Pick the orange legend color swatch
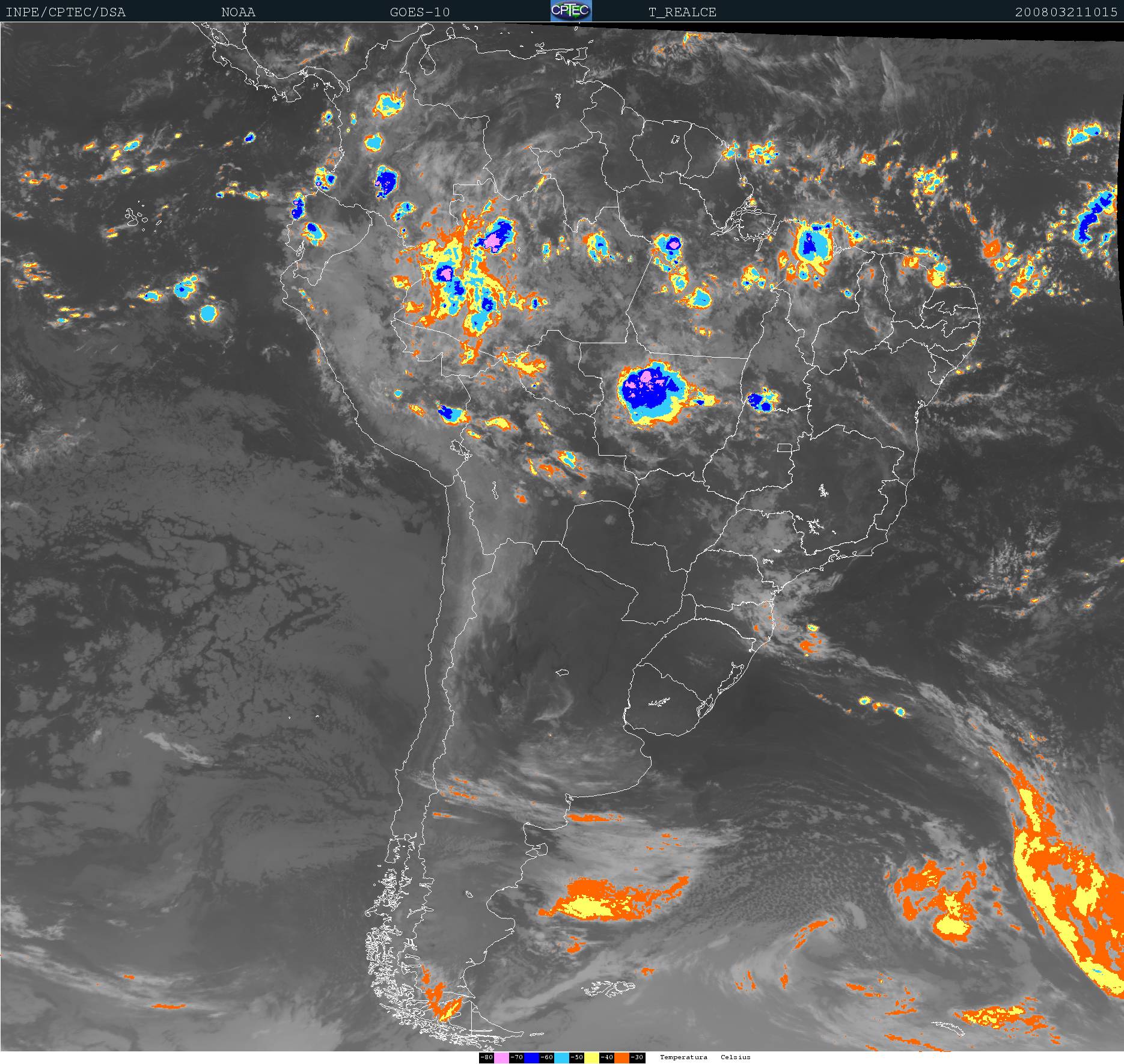 coord(622,1057)
